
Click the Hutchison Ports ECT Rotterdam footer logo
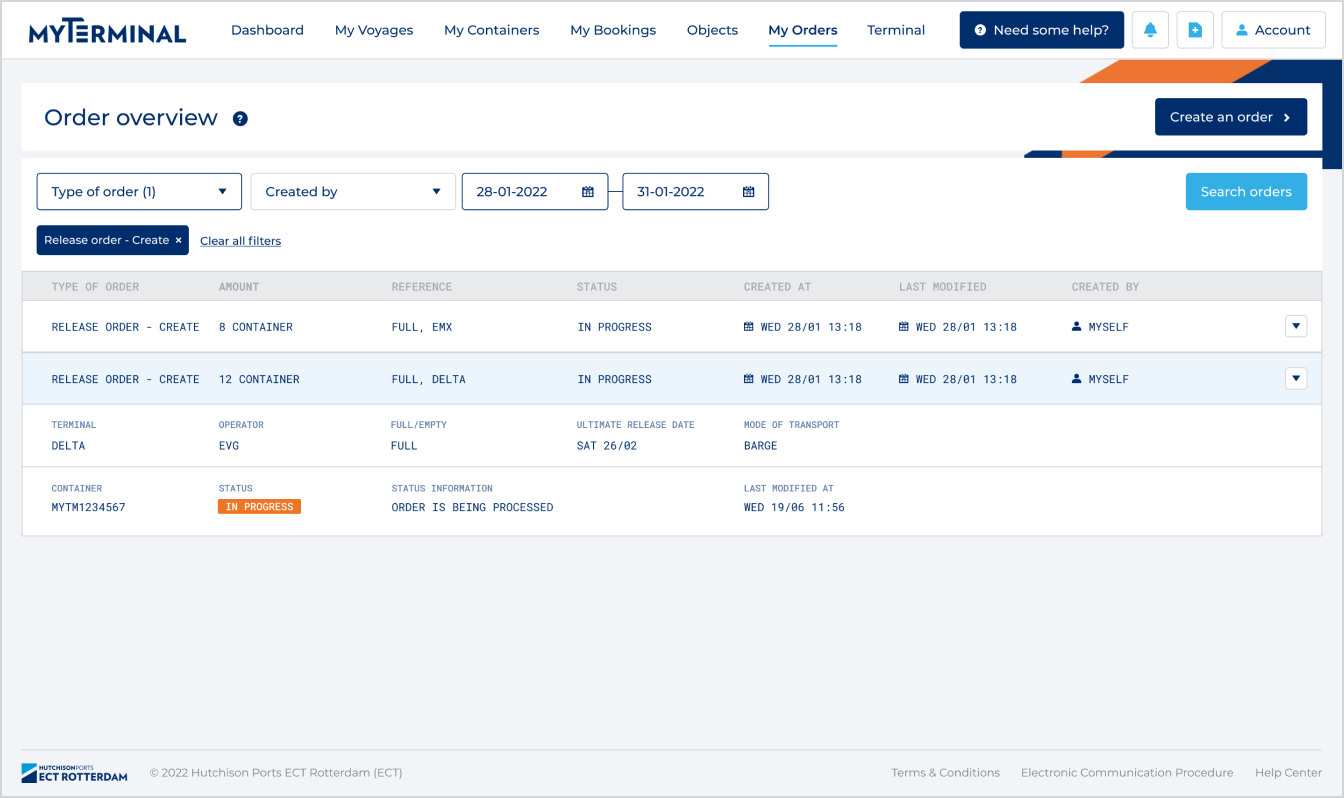(75, 772)
